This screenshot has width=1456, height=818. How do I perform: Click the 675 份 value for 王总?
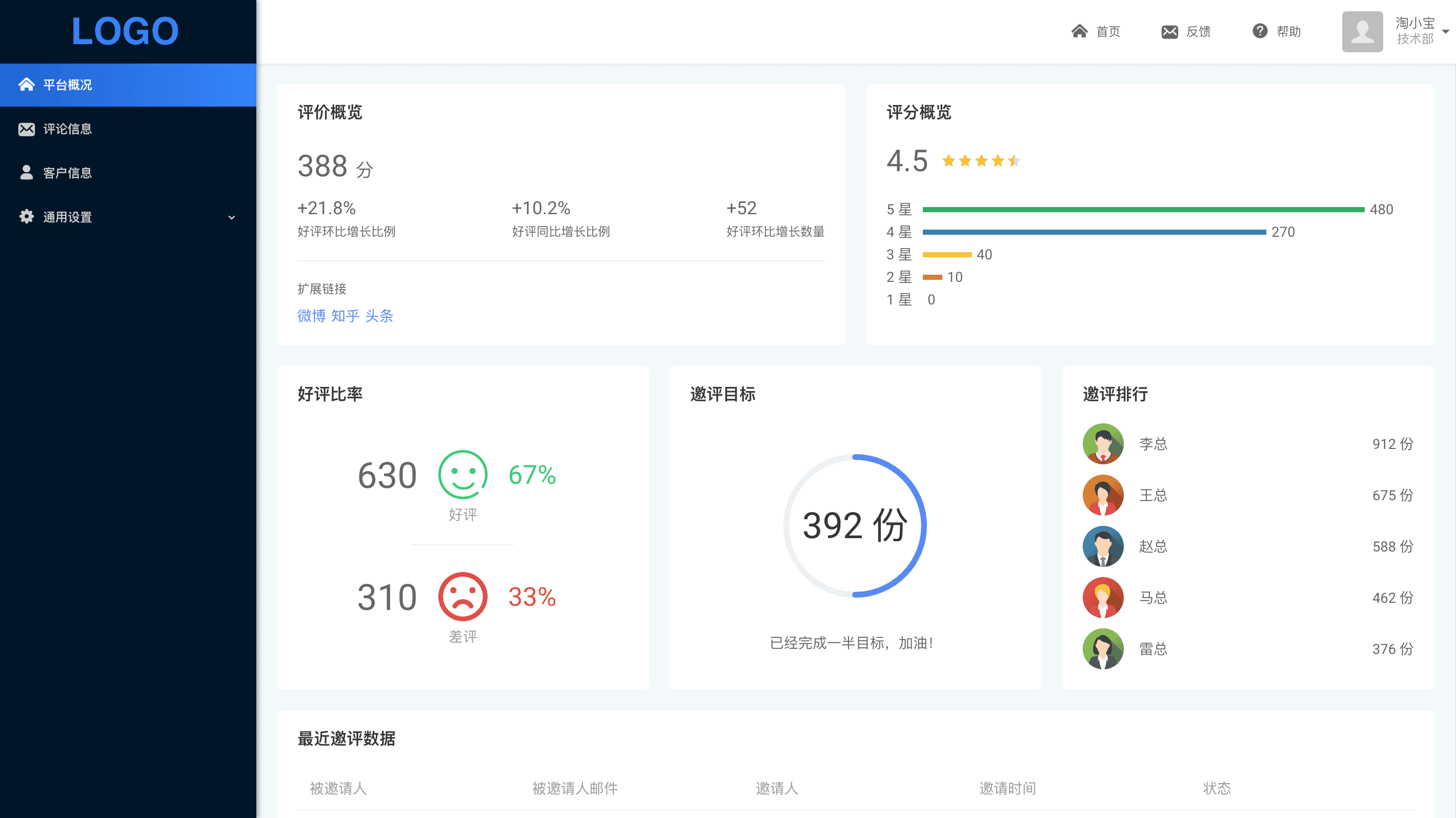[x=1393, y=496]
